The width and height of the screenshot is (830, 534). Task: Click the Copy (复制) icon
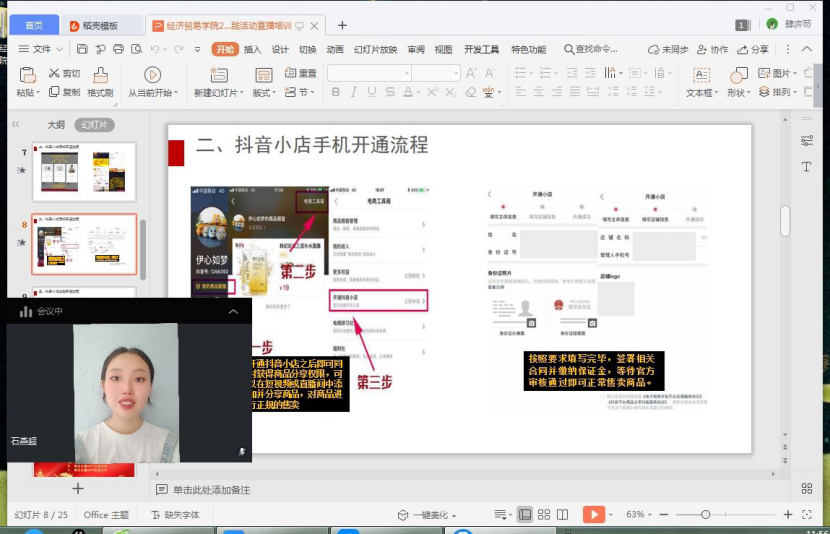tap(53, 92)
